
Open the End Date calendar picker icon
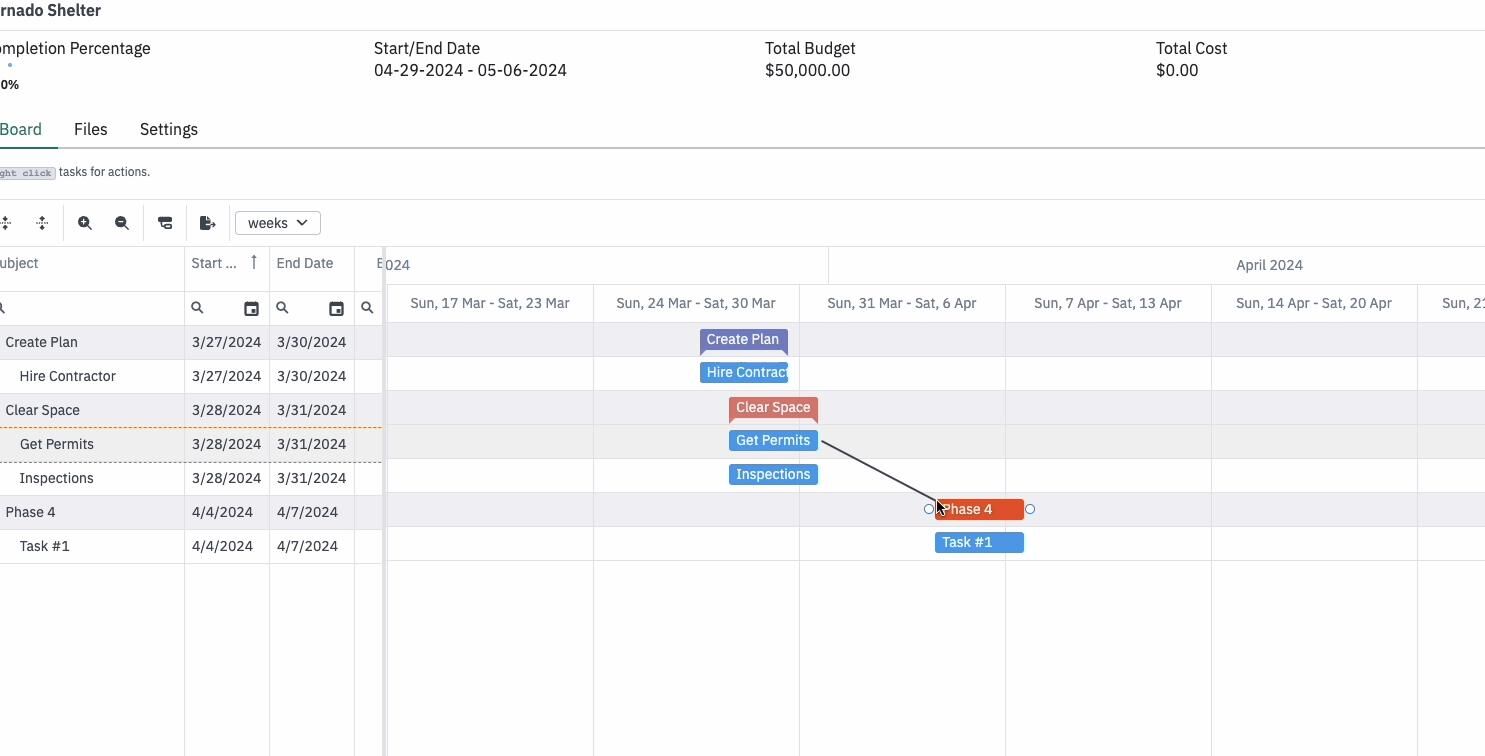click(336, 309)
